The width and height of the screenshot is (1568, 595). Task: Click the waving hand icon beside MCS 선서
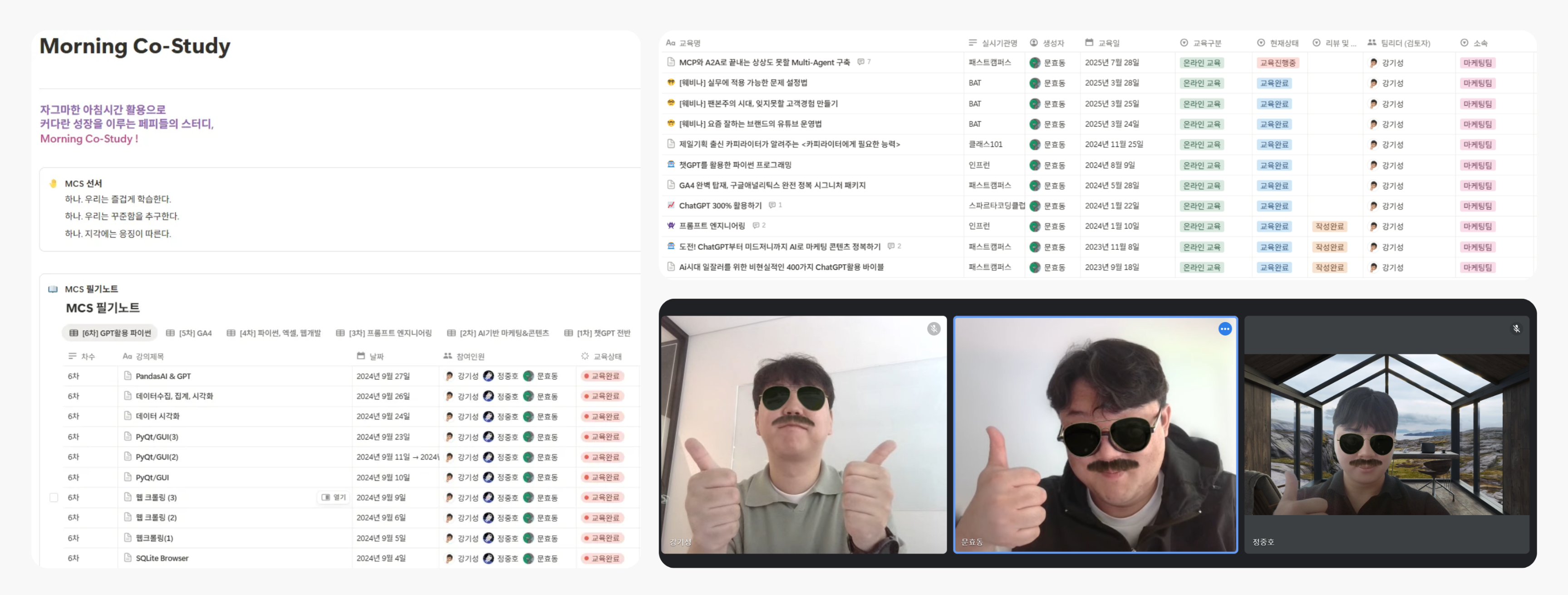(53, 184)
